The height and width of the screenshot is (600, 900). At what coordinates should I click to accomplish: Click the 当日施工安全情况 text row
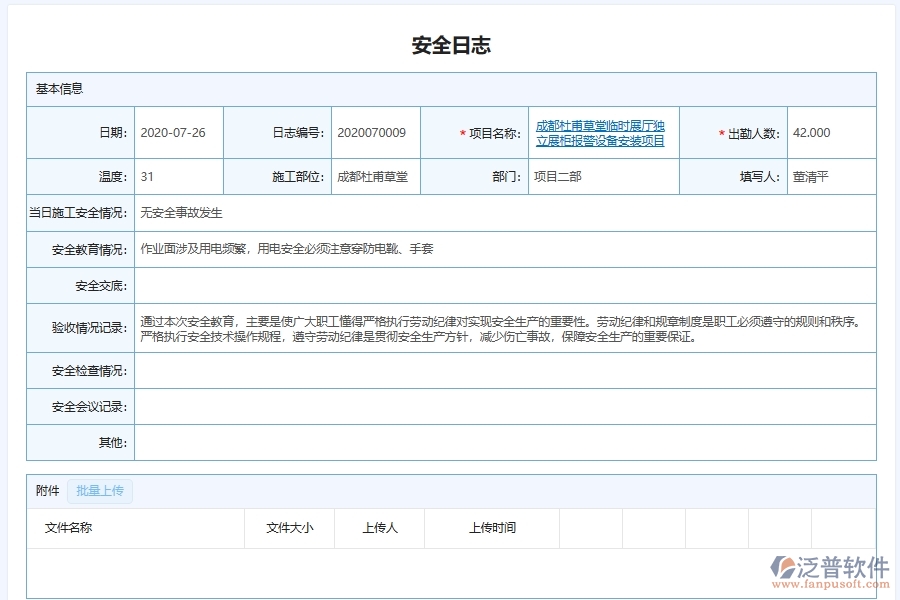400,212
